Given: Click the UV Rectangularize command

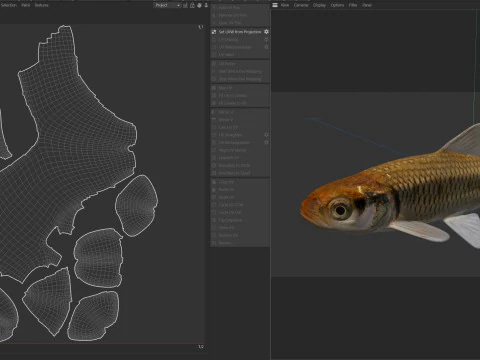Looking at the screenshot, I should tap(234, 143).
